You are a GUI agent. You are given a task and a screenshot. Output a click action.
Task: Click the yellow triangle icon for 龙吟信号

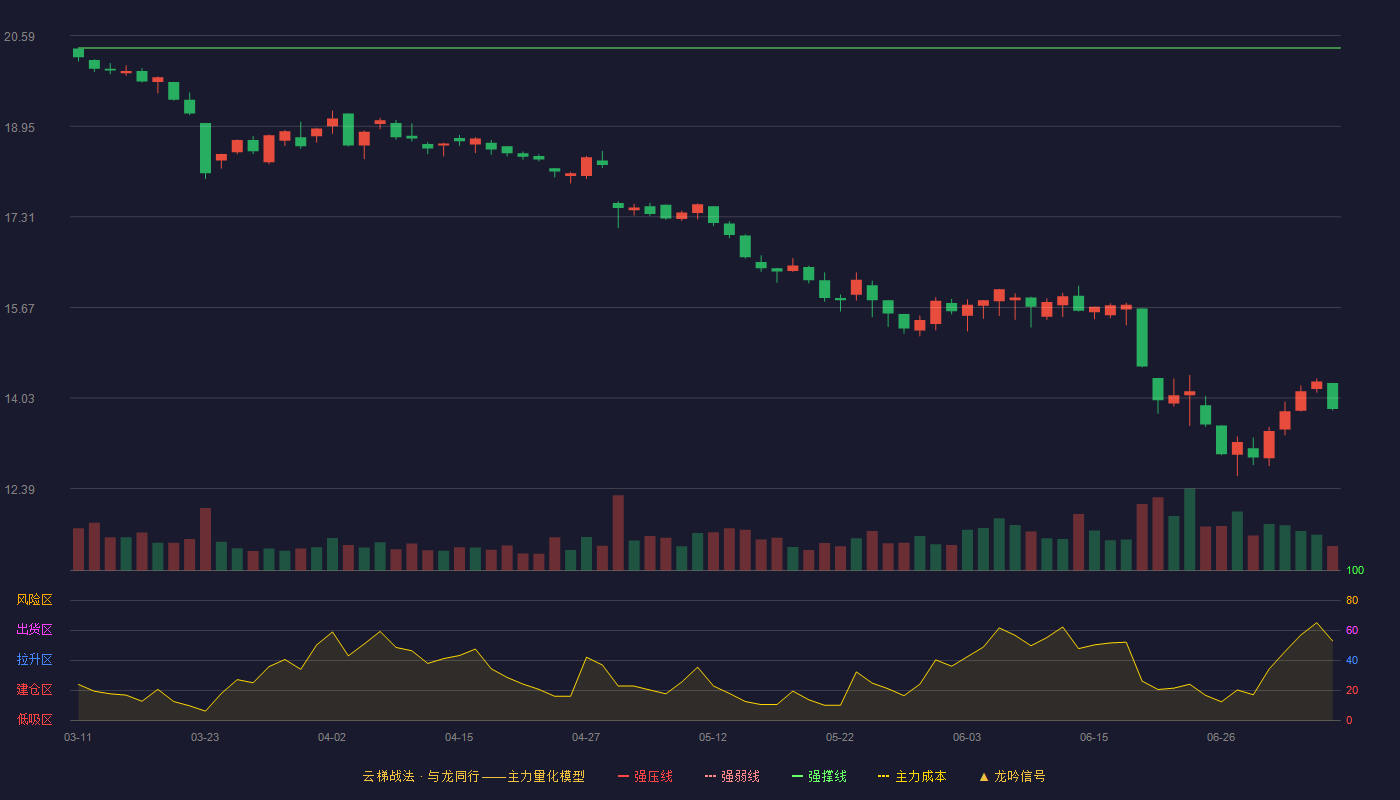pyautogui.click(x=983, y=776)
